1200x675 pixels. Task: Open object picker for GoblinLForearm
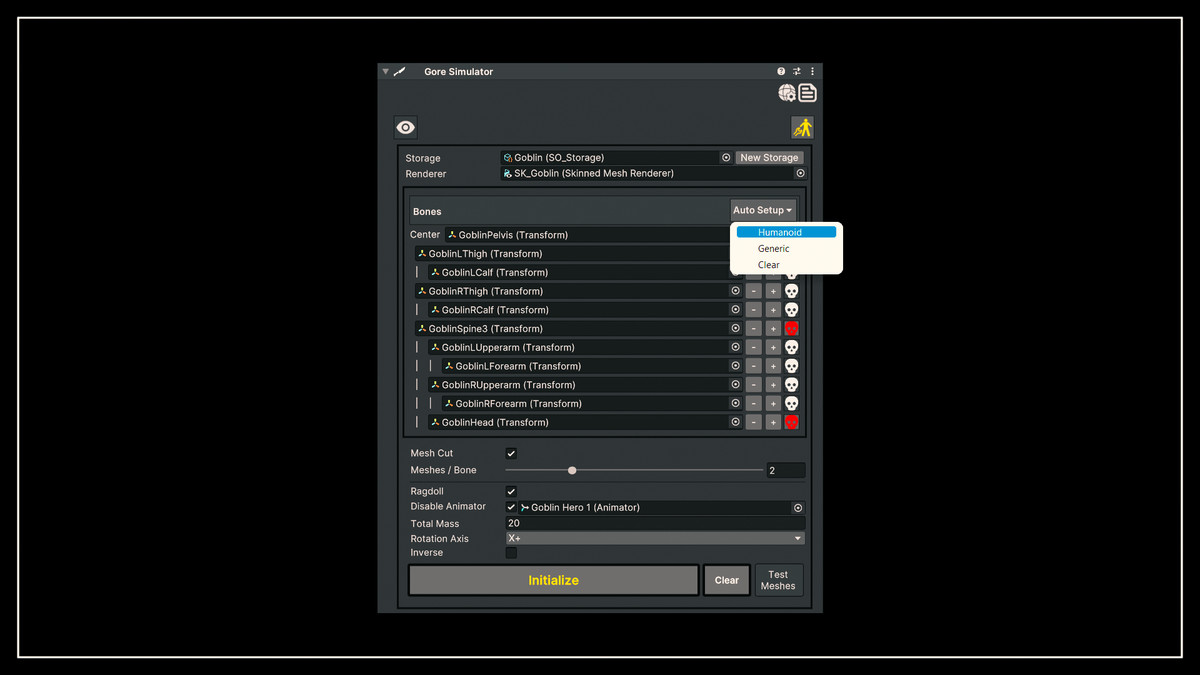tap(735, 366)
